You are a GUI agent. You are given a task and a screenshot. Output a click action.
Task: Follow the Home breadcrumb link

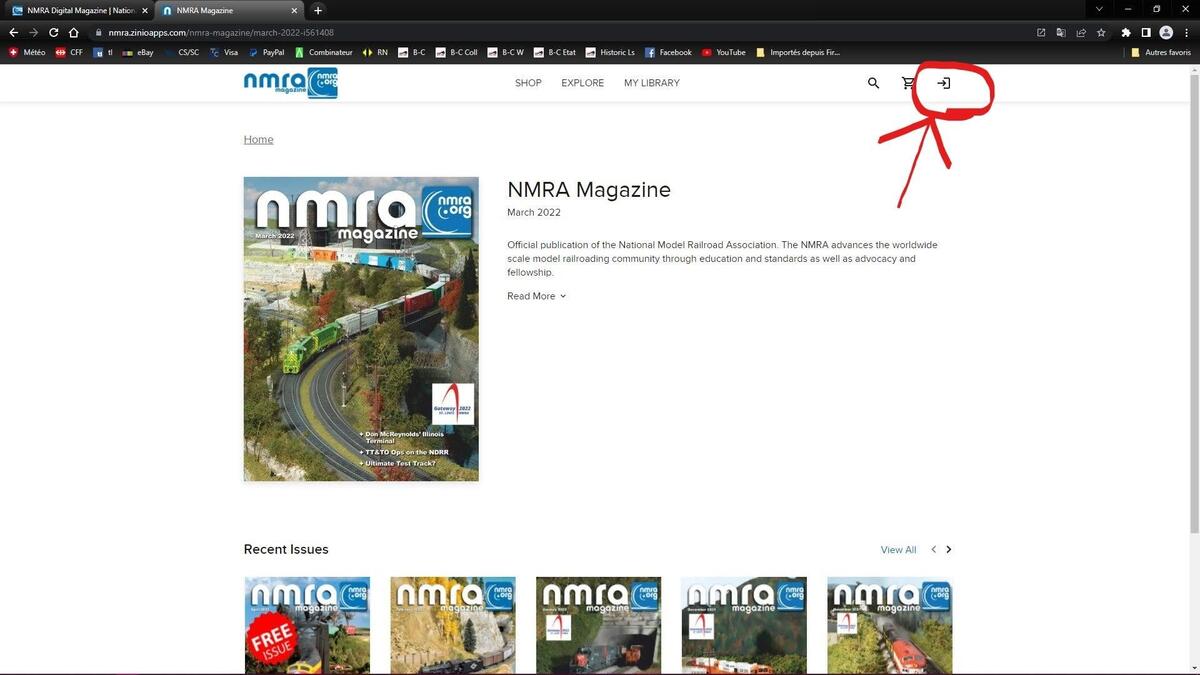pos(258,139)
